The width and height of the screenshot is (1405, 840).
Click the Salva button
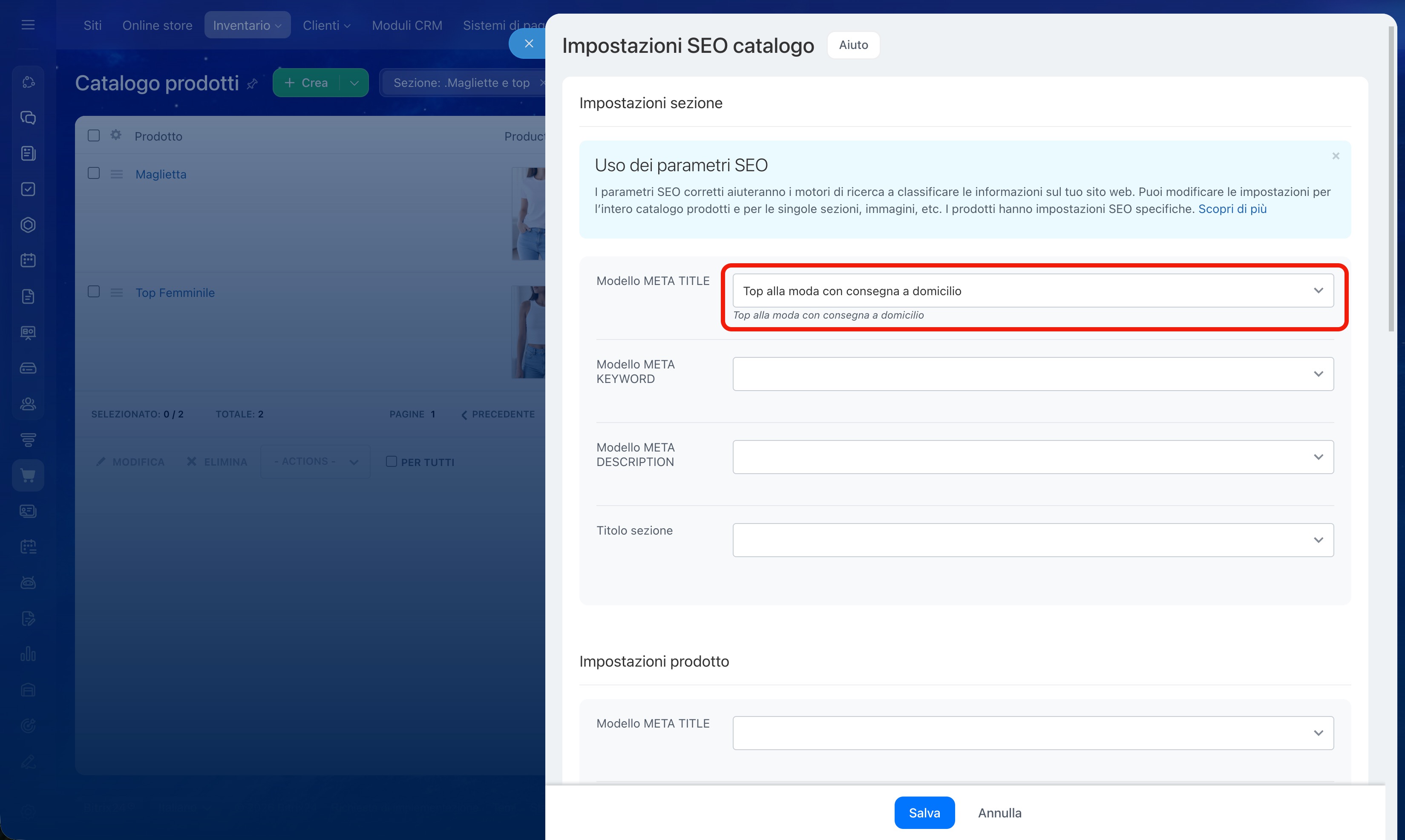[924, 813]
